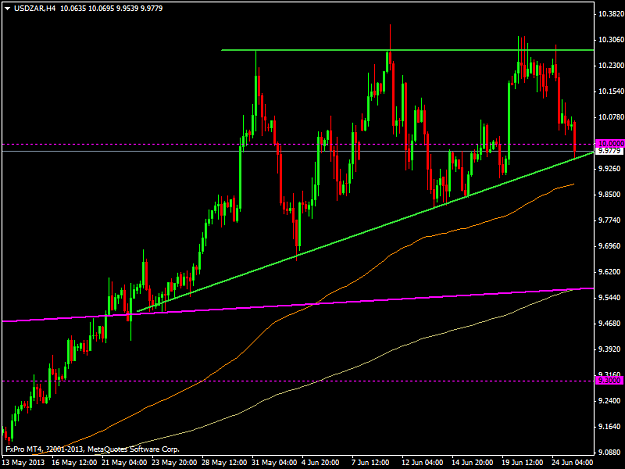Screen dimensions: 625x469
Task: Click price scale label 10.0780
Action: (611, 117)
